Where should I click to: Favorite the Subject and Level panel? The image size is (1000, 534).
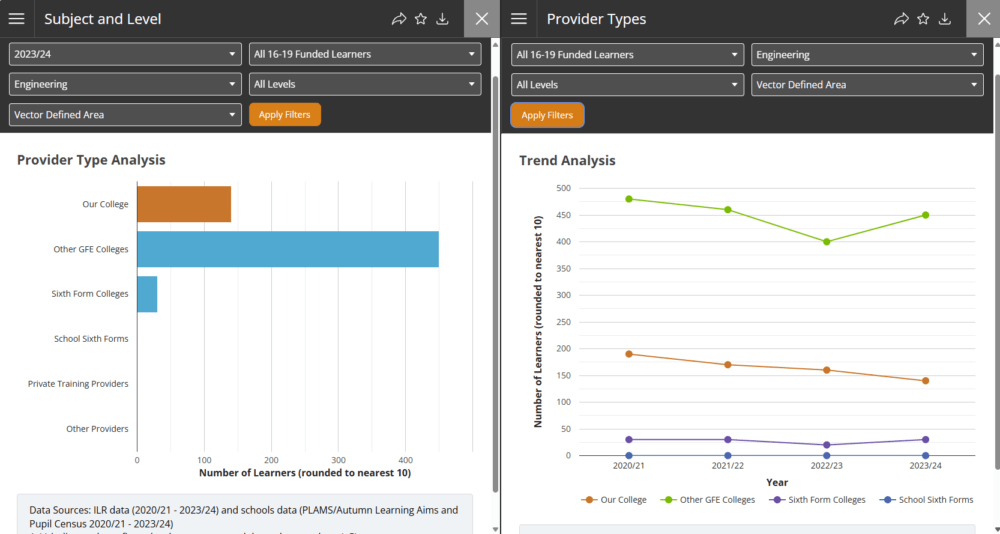pos(421,19)
